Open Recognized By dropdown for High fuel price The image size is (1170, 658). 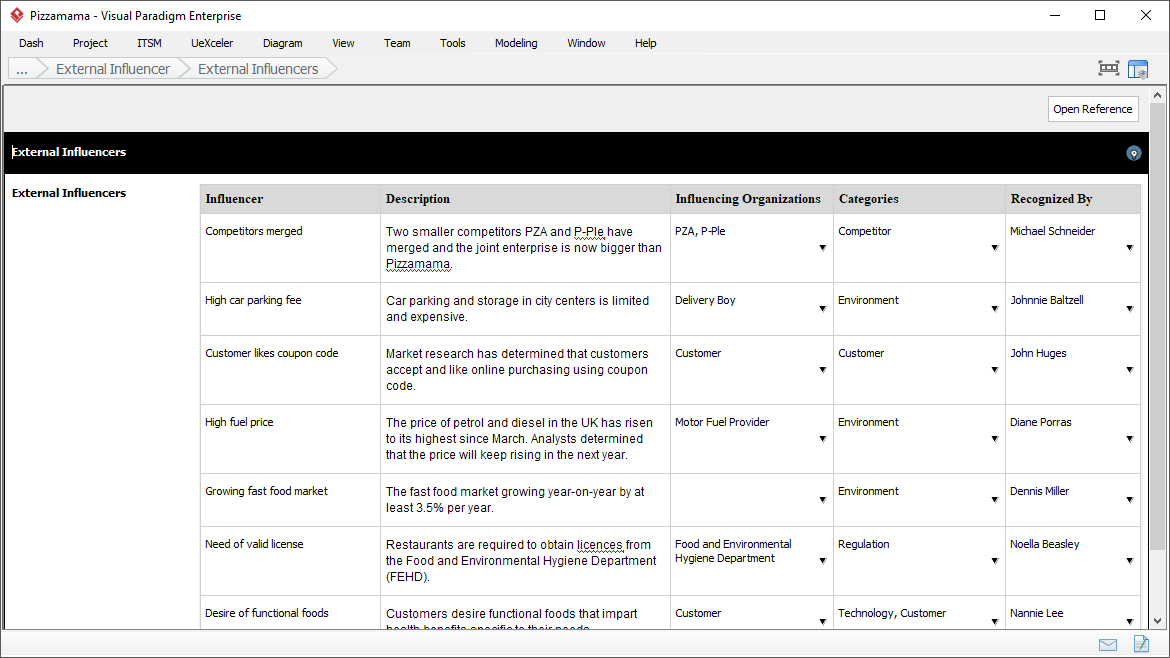1130,439
